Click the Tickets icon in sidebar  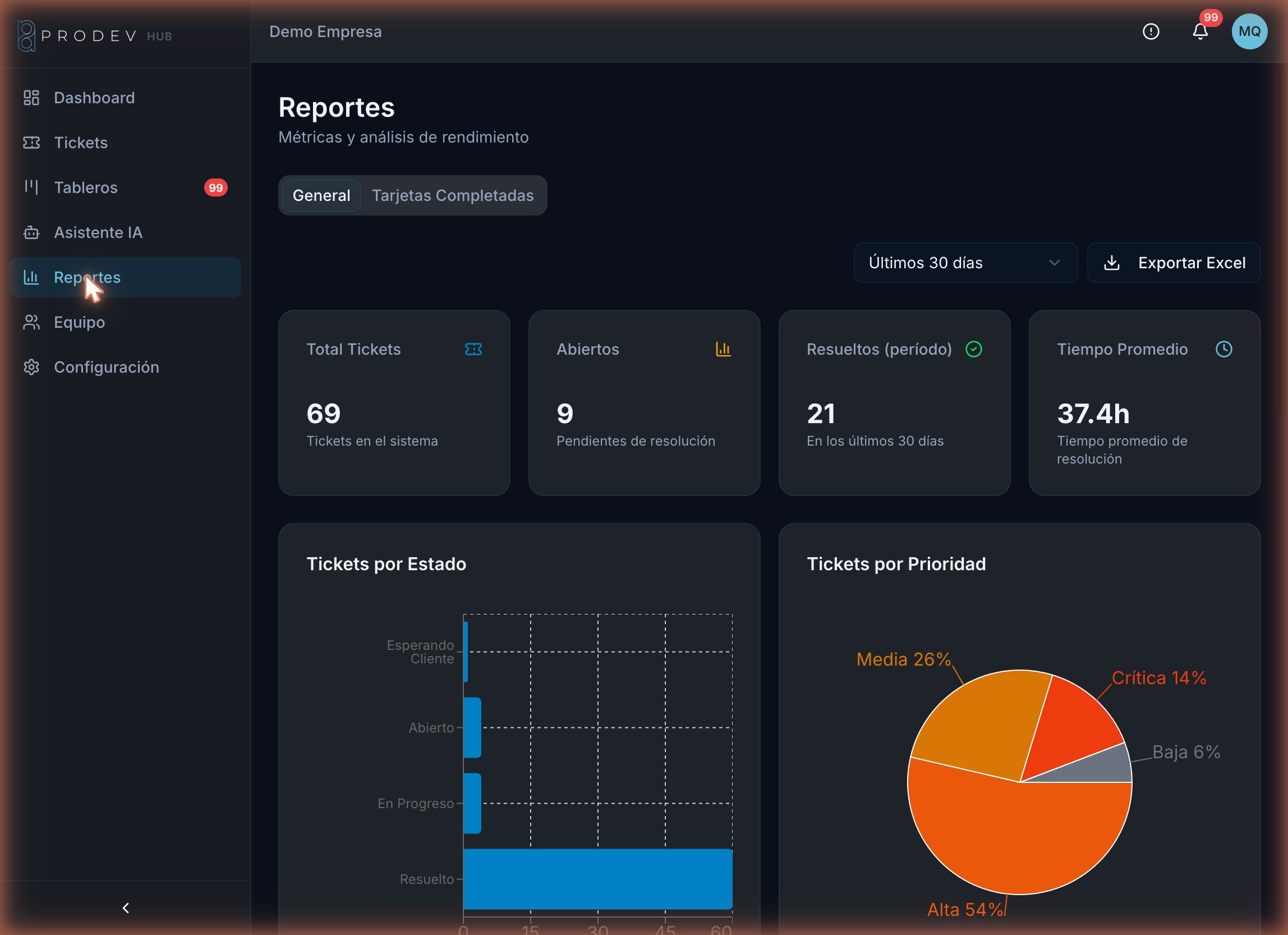pyautogui.click(x=31, y=143)
